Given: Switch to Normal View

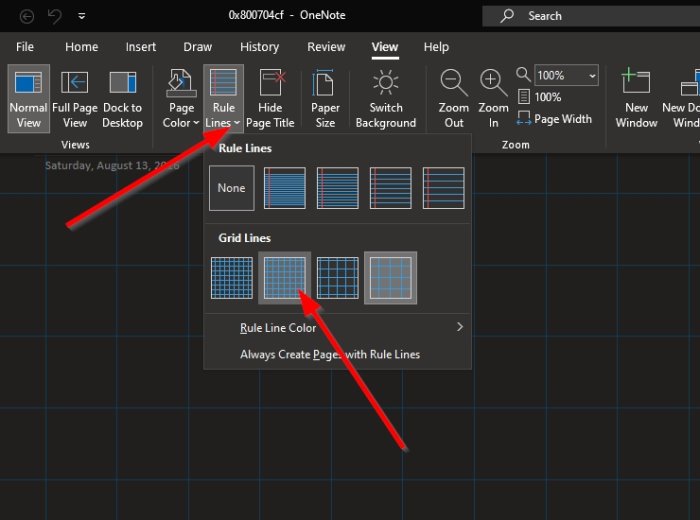Looking at the screenshot, I should pos(29,99).
